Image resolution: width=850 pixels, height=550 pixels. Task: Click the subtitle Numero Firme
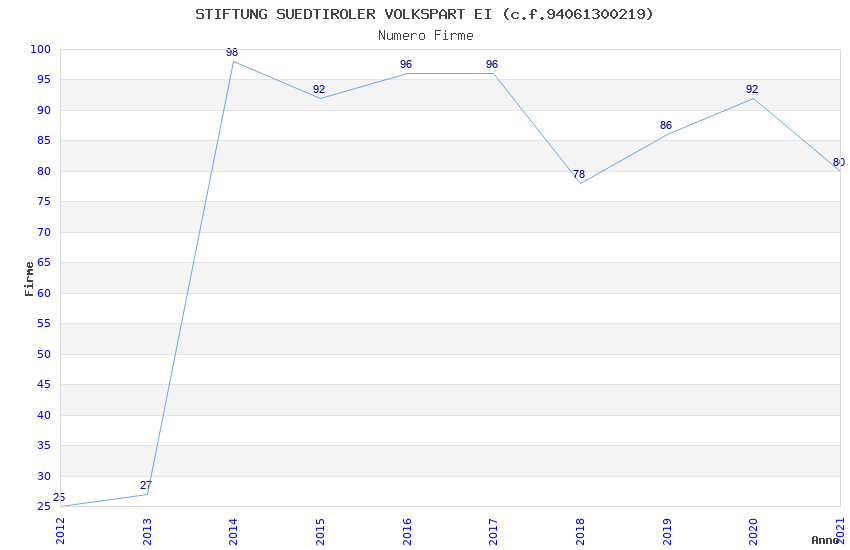(426, 36)
